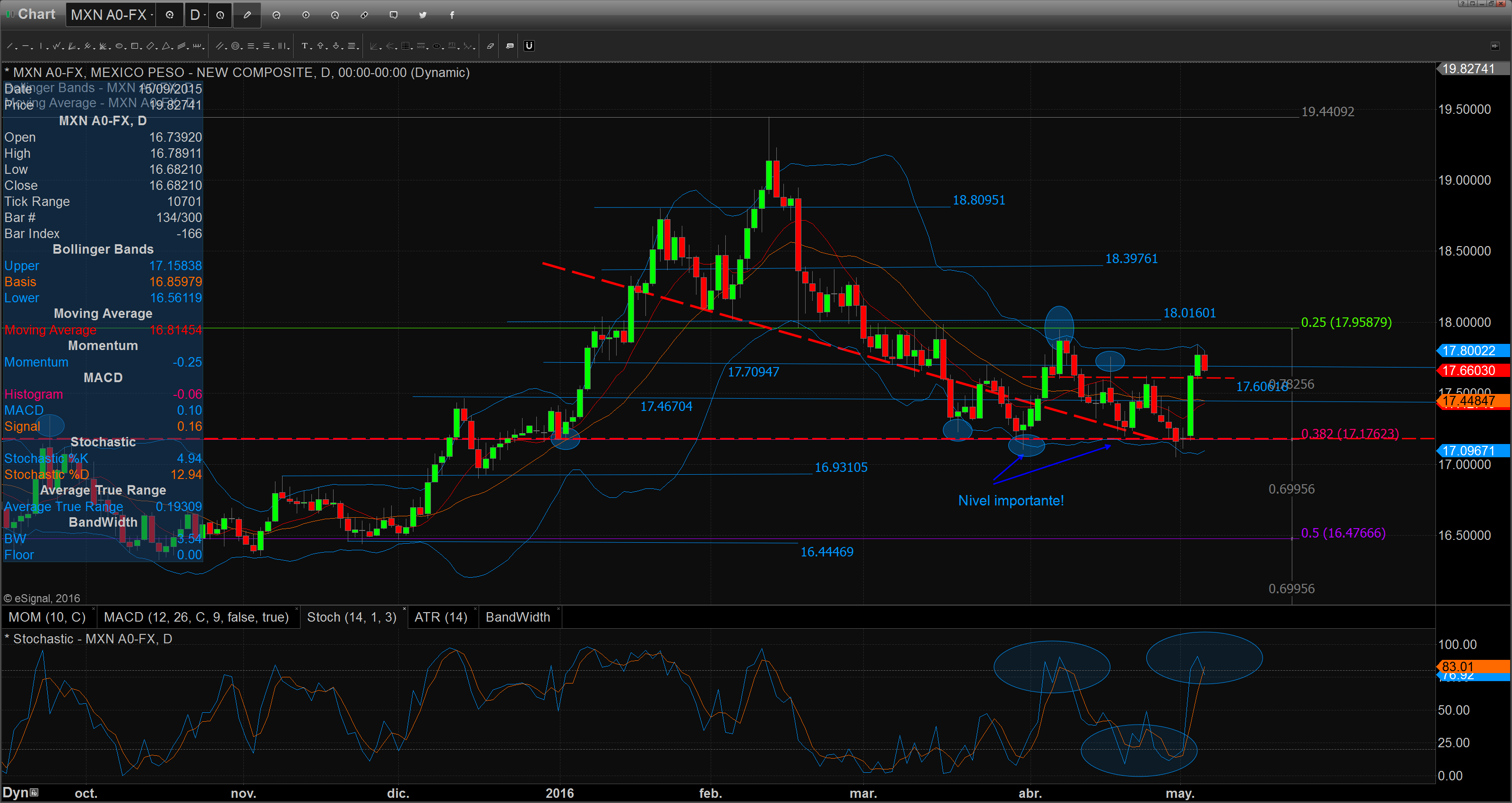Switch to the ATR (14) tab
This screenshot has height=803, width=1512.
coord(441,617)
